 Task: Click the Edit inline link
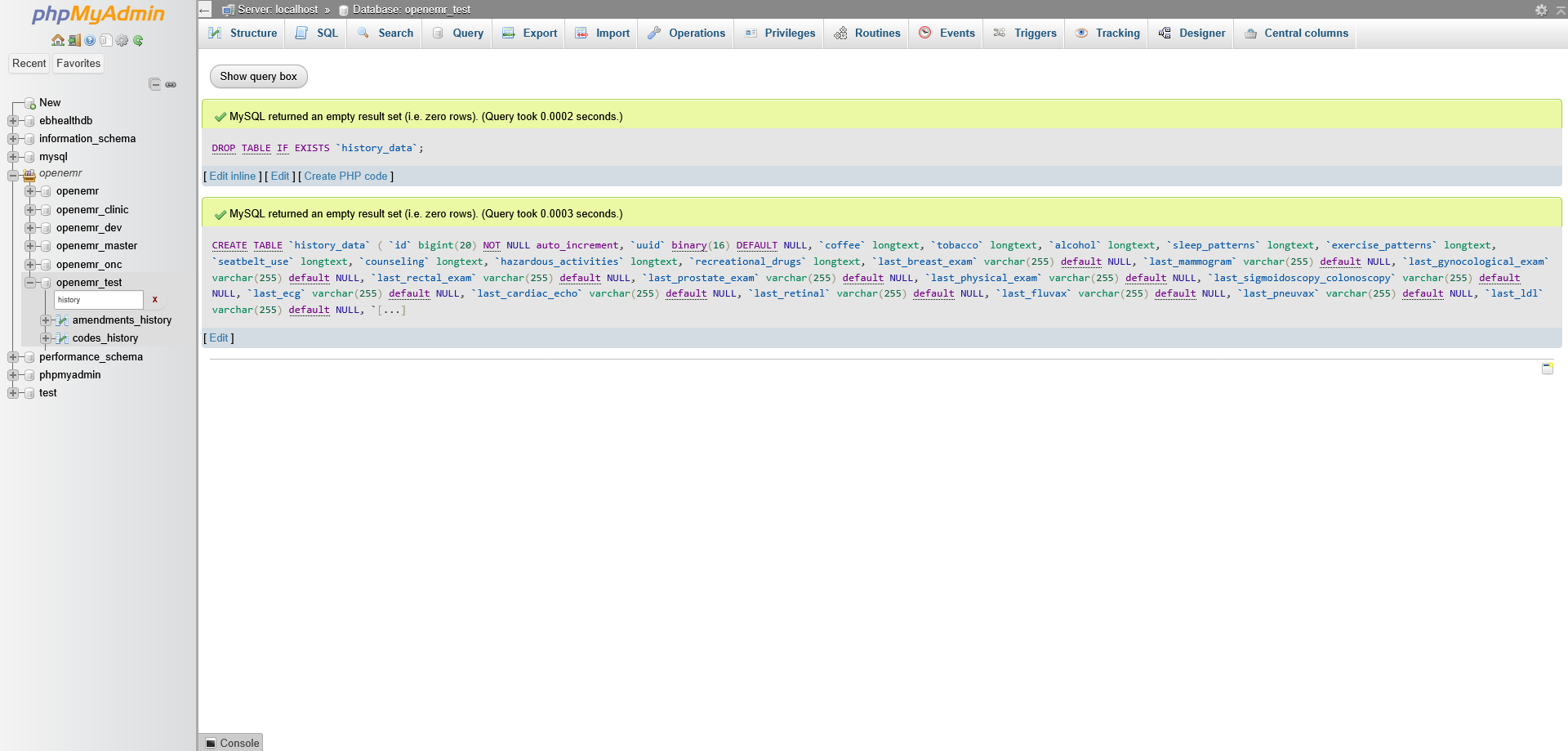233,177
